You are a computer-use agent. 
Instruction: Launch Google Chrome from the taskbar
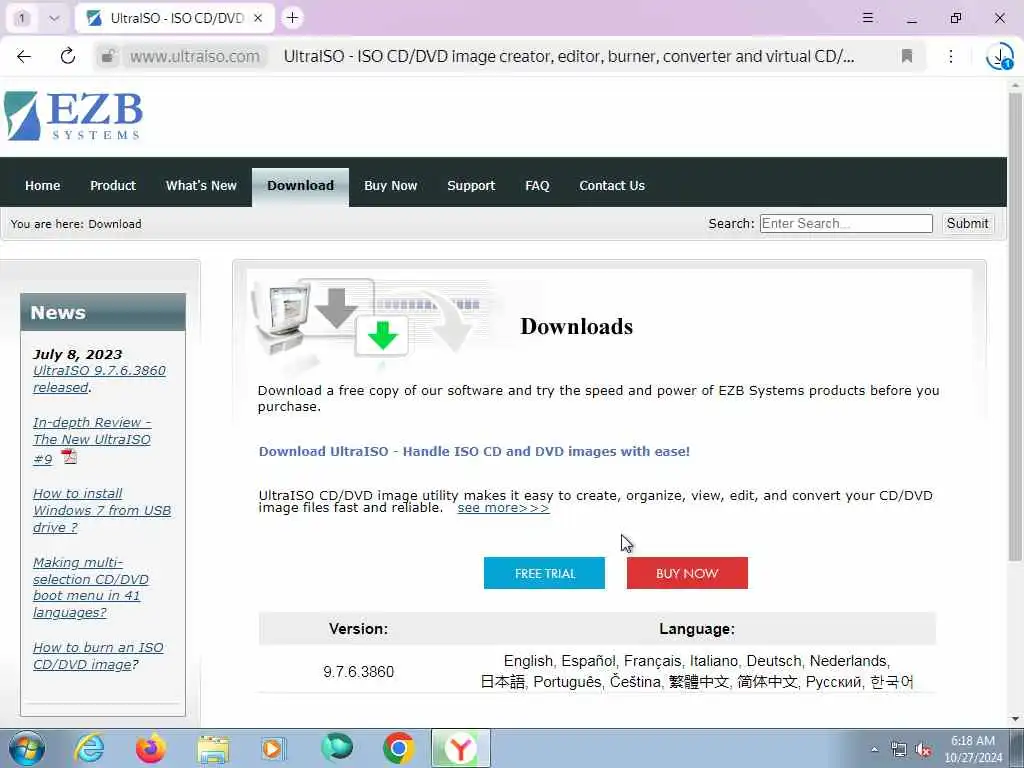click(x=398, y=748)
